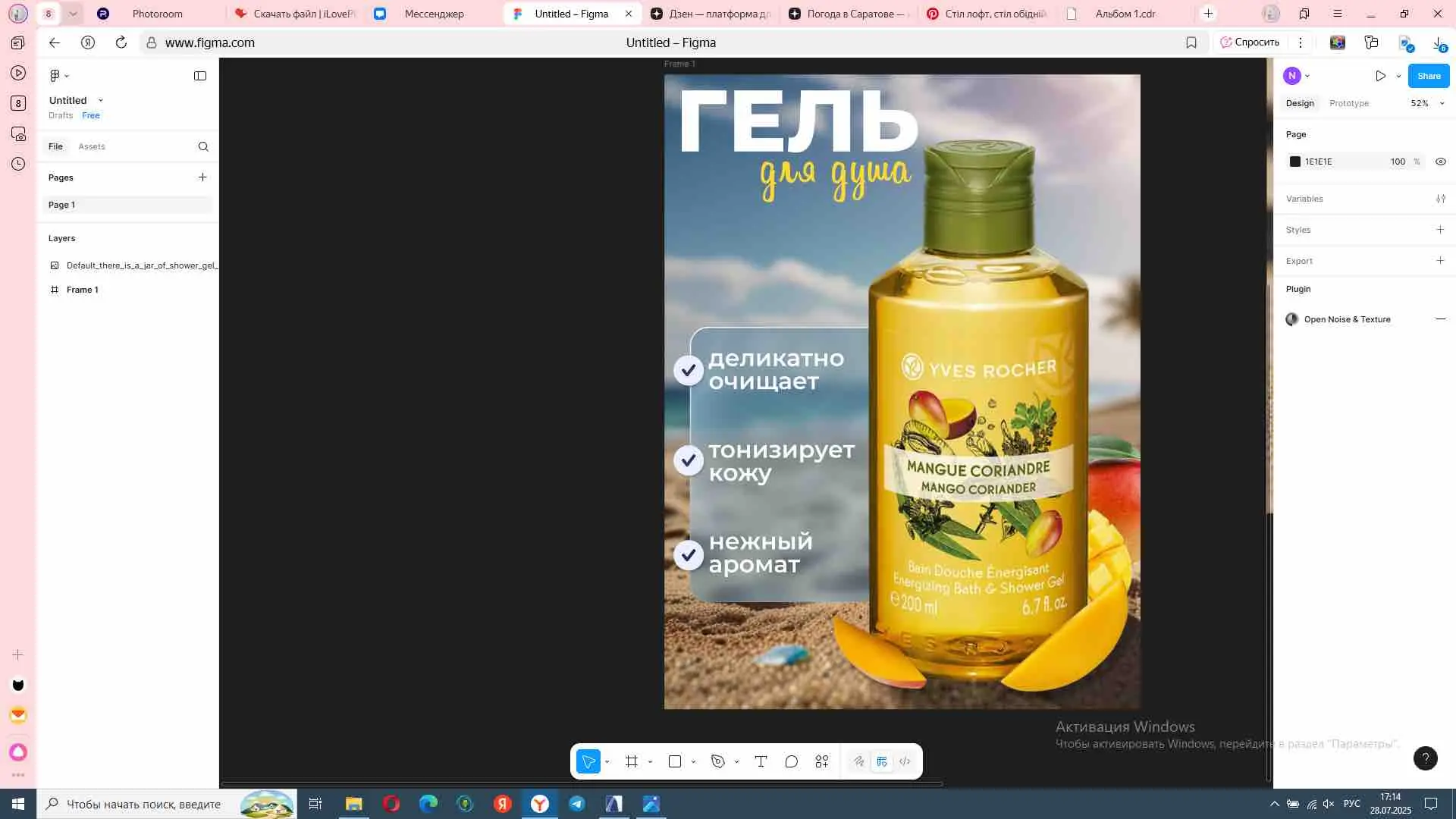1456x819 pixels.
Task: Open the Frame tool options chevron
Action: [651, 762]
